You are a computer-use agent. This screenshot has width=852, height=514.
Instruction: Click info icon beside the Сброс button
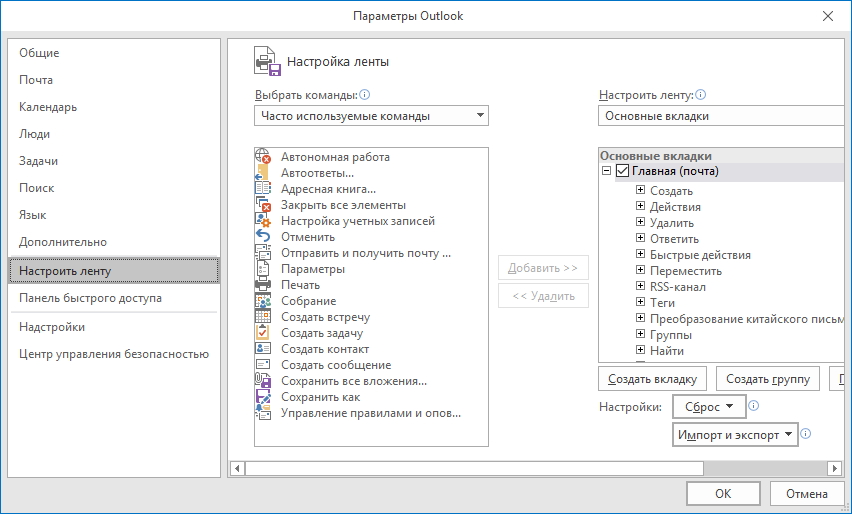coord(754,405)
